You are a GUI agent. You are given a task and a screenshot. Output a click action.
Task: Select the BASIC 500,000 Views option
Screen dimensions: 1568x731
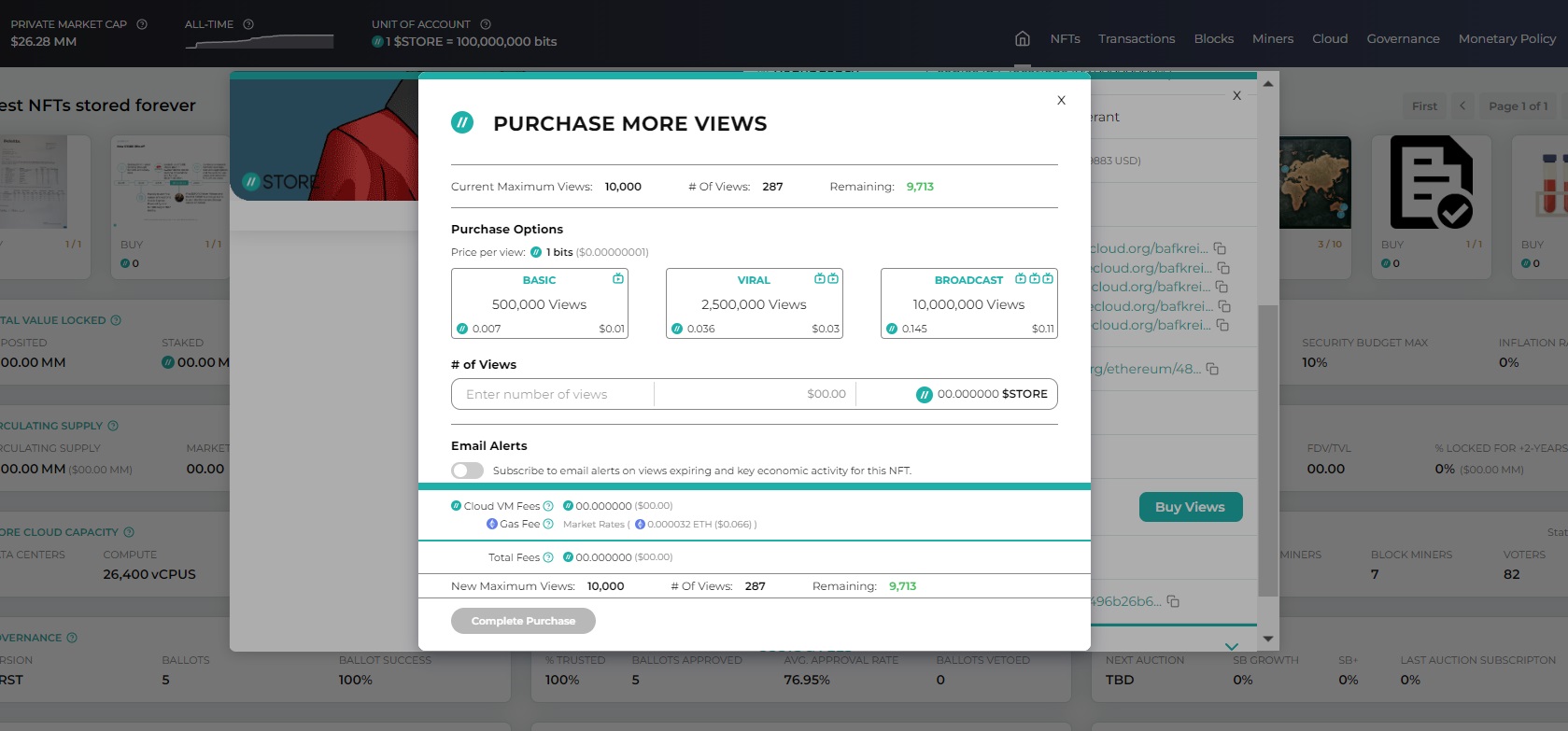coord(540,303)
